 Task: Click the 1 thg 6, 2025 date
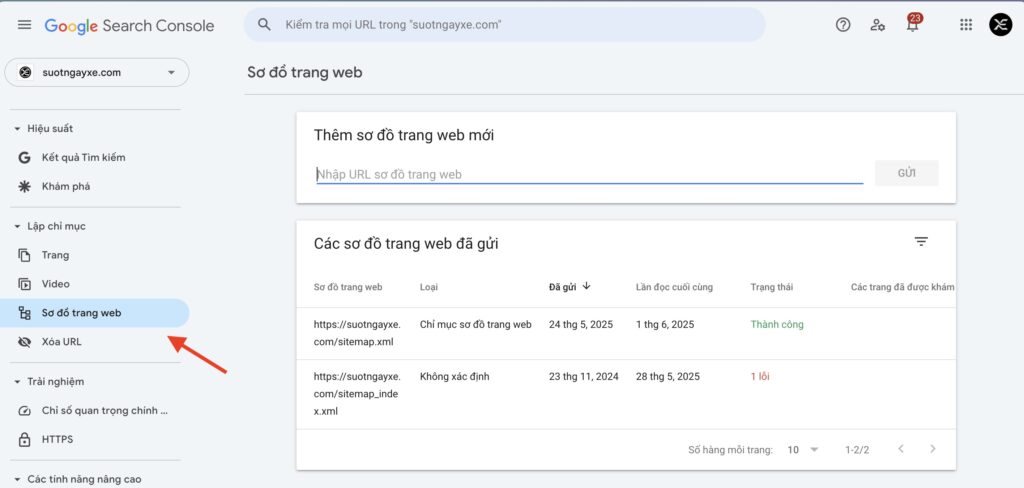coord(665,325)
